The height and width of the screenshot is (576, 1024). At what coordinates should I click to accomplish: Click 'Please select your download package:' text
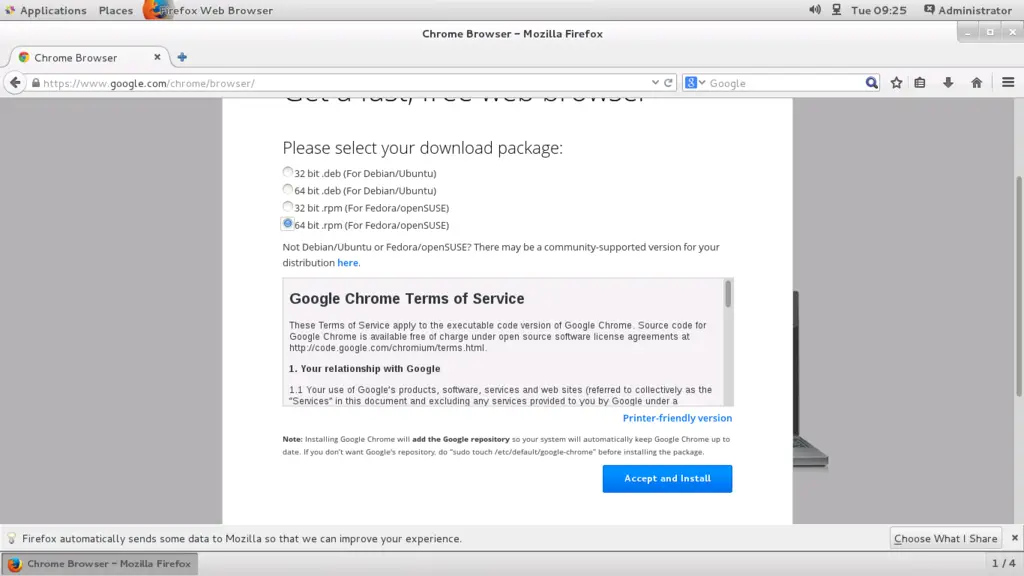[423, 148]
